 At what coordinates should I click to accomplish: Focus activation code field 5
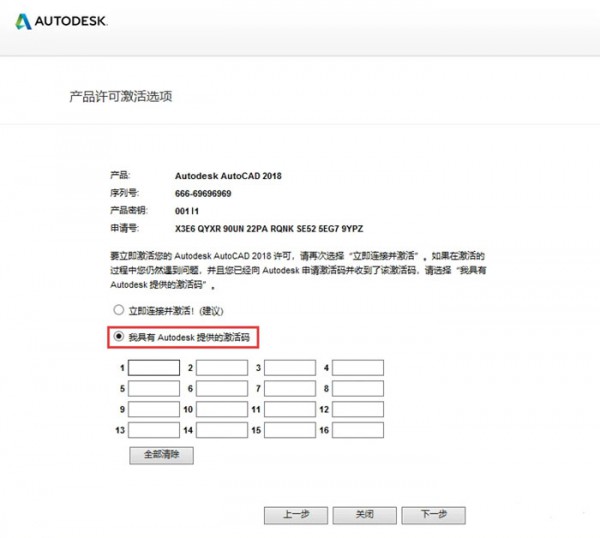coord(154,388)
